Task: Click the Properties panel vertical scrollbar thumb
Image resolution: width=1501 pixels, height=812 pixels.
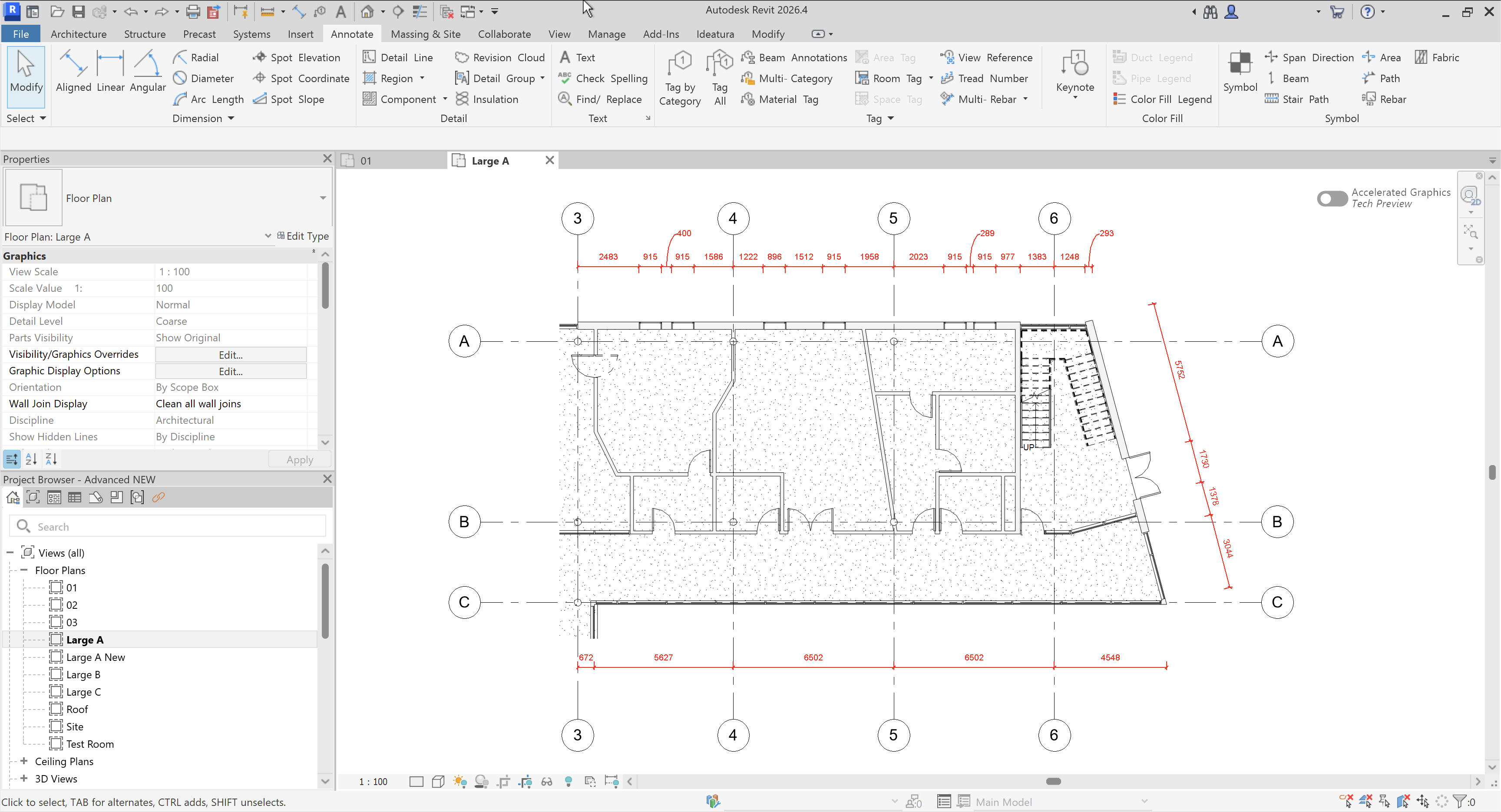Action: click(x=325, y=285)
